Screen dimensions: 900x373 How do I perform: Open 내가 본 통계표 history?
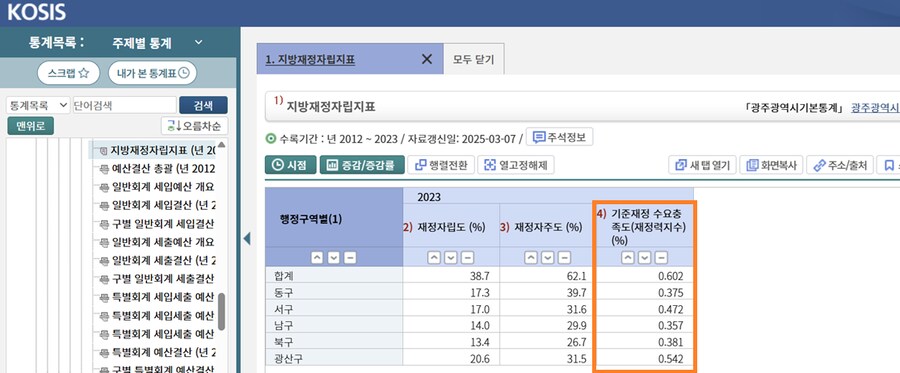pyautogui.click(x=152, y=73)
